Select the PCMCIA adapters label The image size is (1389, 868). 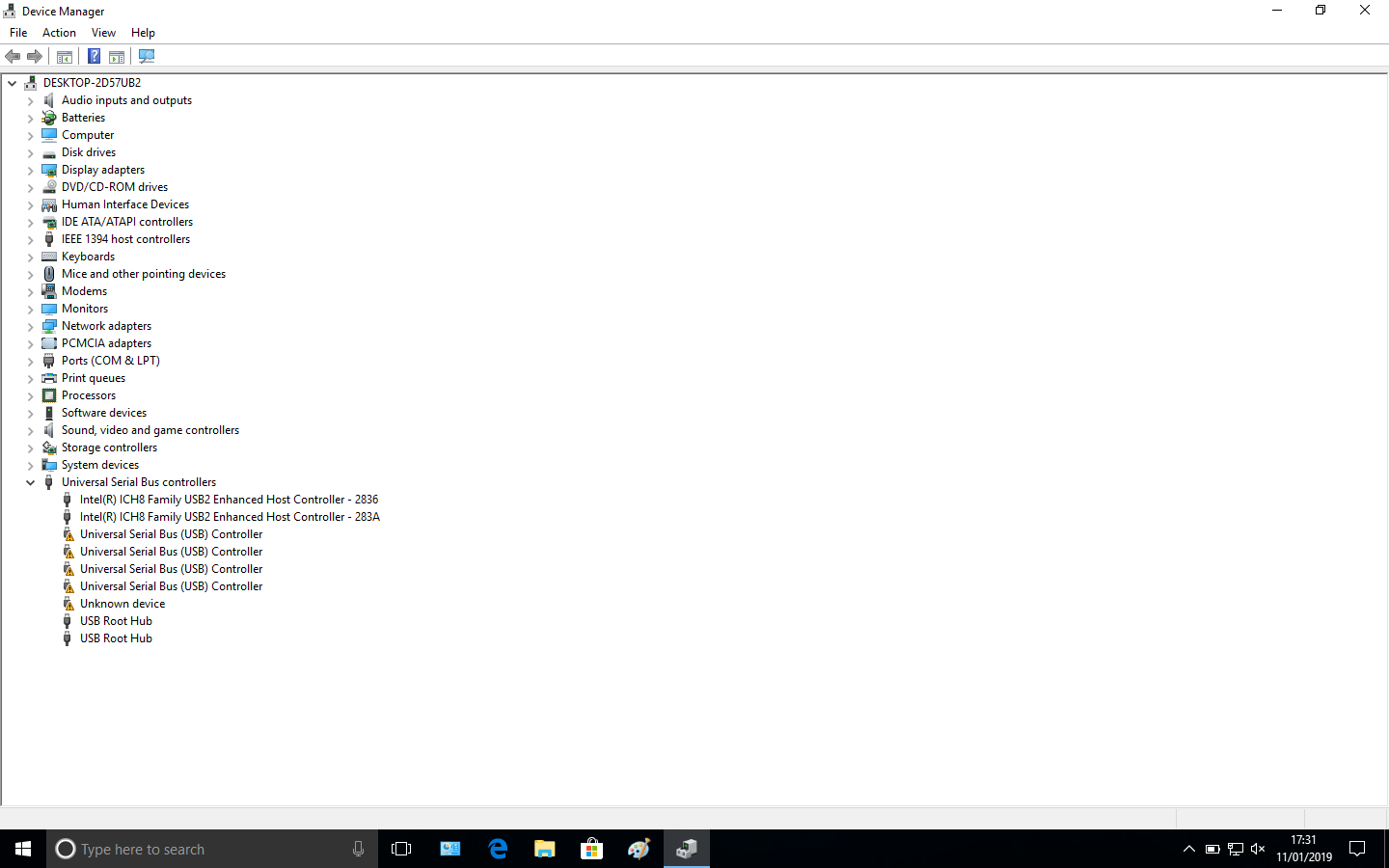tap(106, 343)
